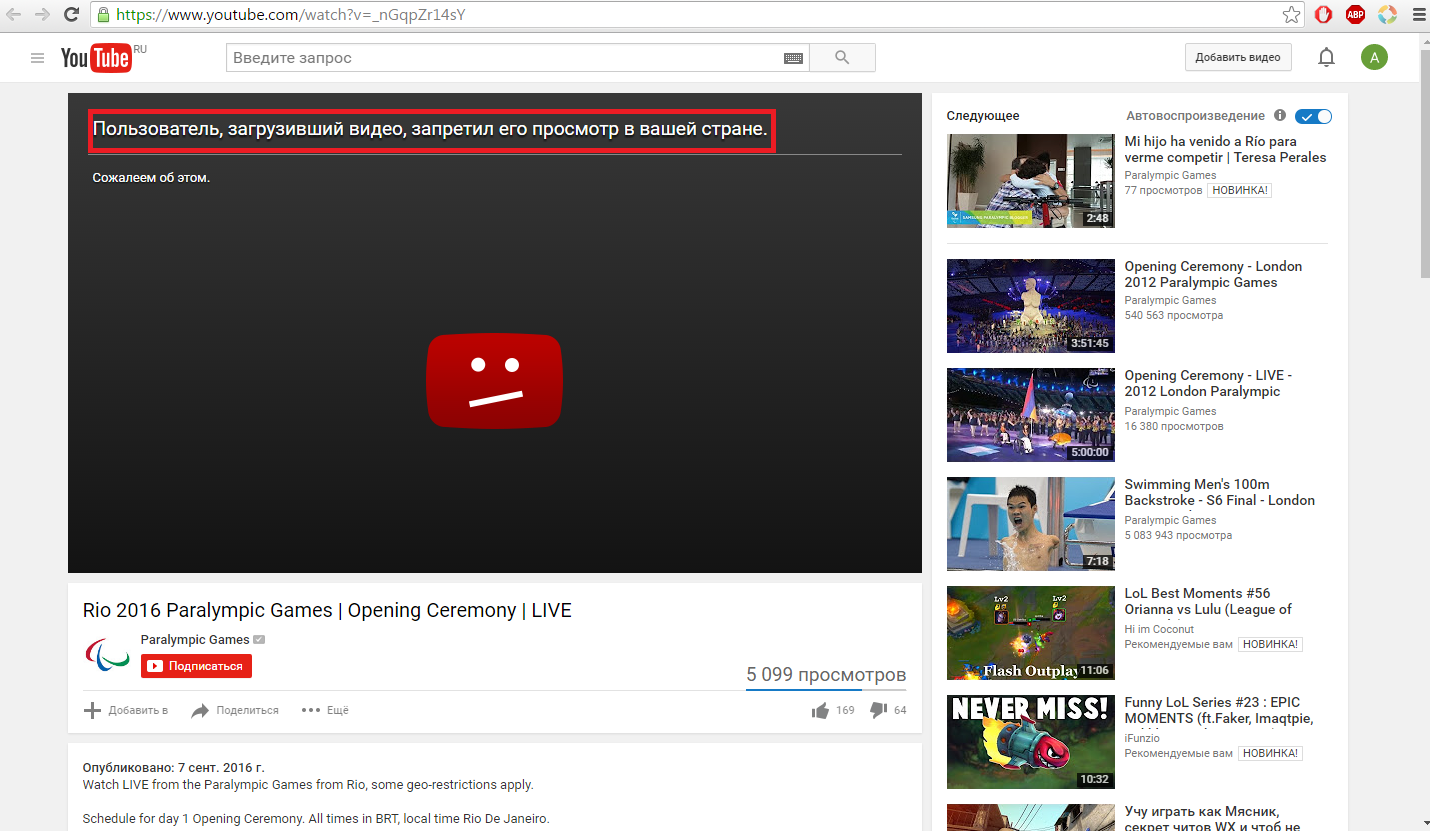Click Hi im Coconut channel name

(1159, 629)
